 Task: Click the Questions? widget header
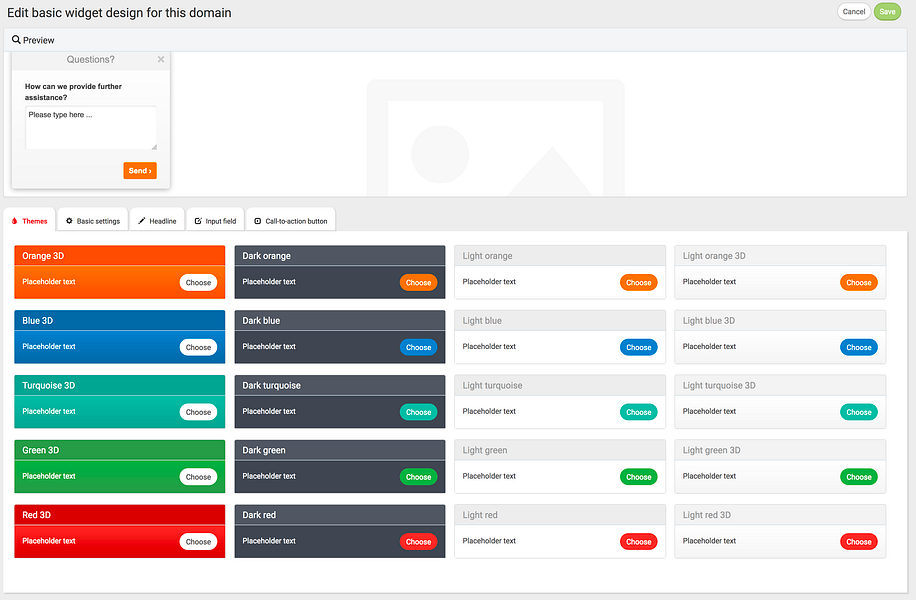point(91,60)
